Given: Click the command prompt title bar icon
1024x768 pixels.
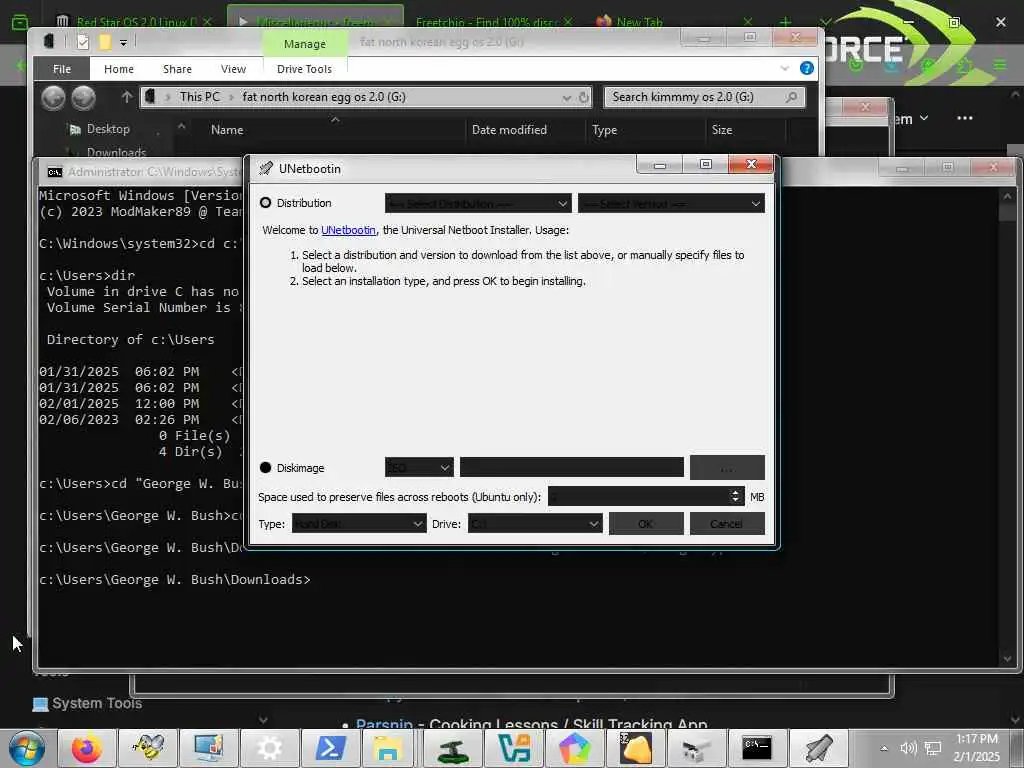Looking at the screenshot, I should 55,172.
